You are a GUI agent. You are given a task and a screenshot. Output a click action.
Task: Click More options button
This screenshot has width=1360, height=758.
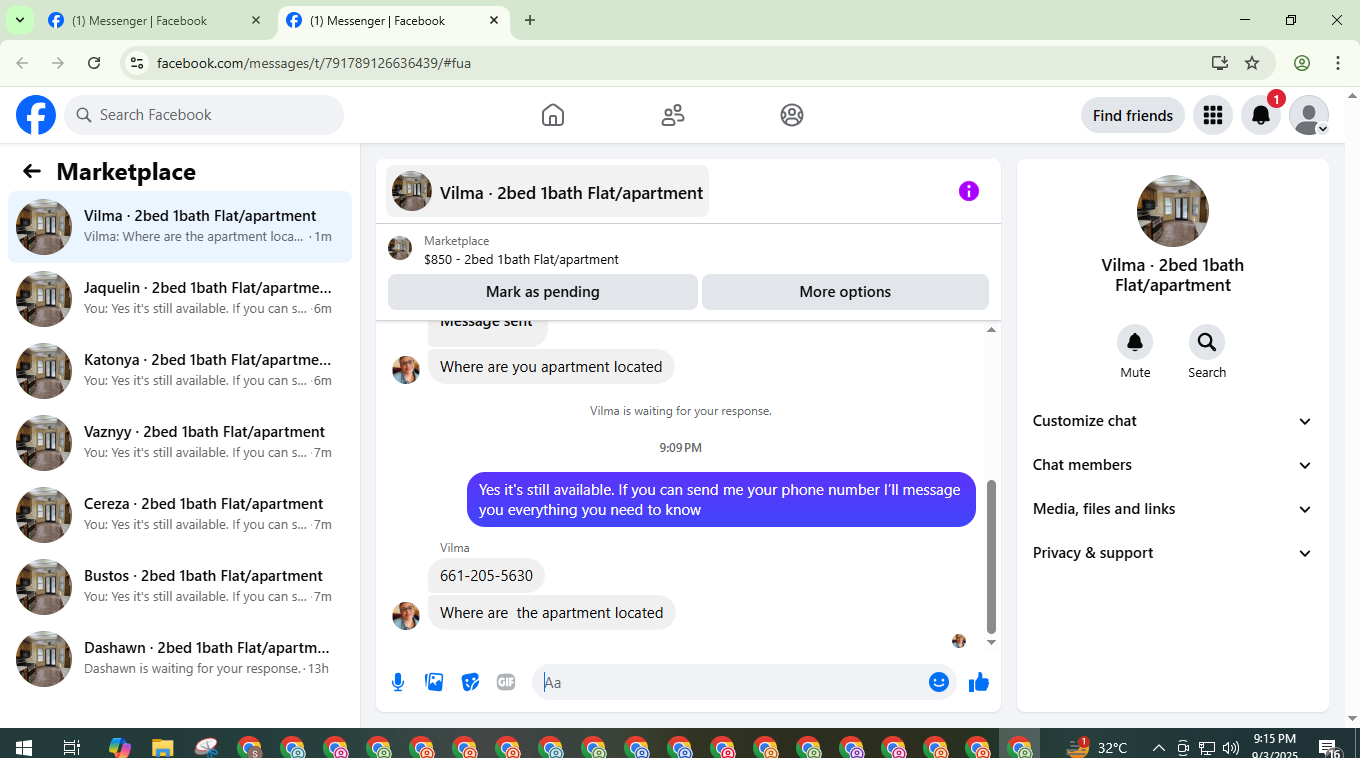click(x=845, y=292)
